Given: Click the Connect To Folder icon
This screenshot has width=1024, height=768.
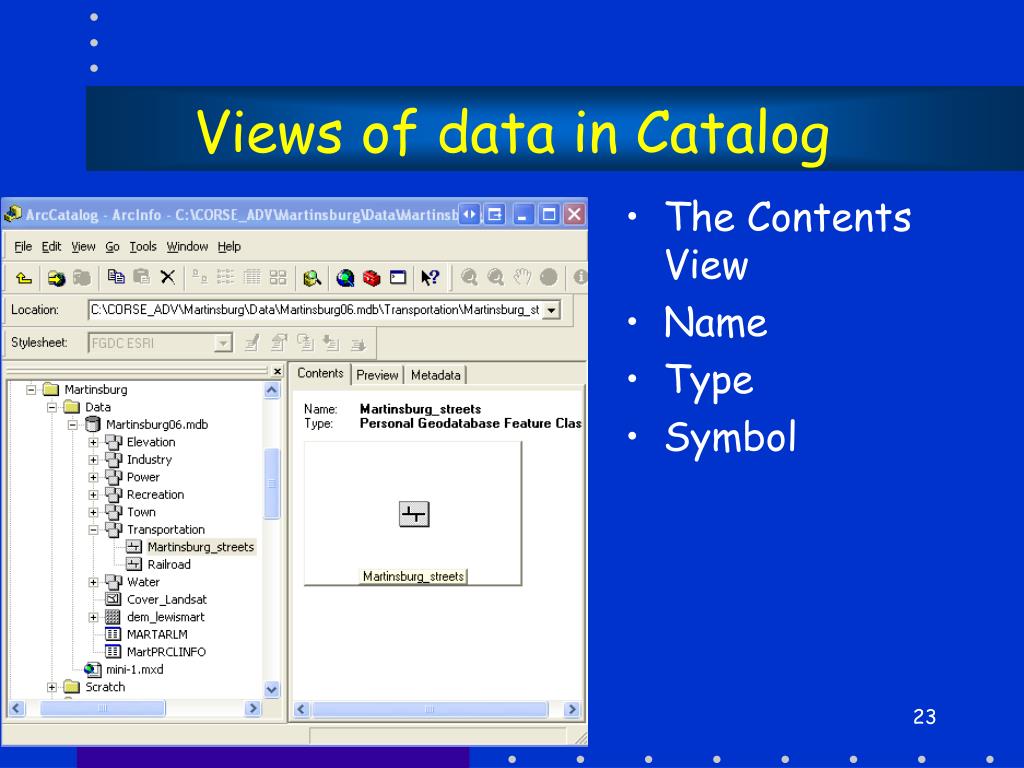Looking at the screenshot, I should [57, 278].
